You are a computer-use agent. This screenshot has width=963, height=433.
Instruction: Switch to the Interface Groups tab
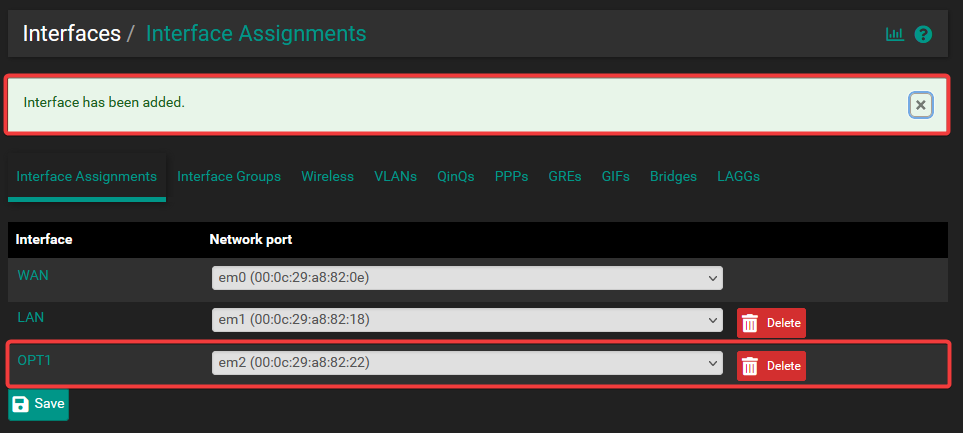tap(229, 176)
